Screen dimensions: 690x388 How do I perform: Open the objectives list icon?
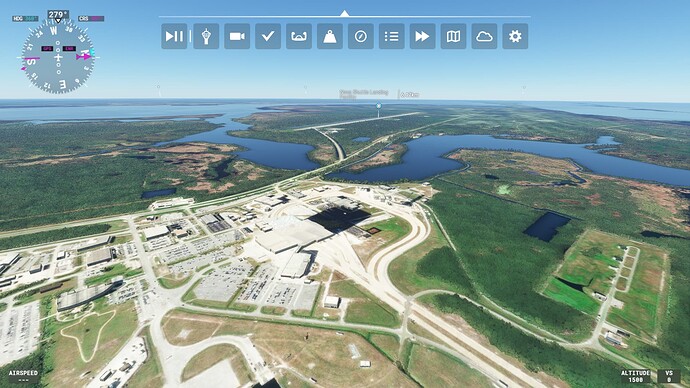[392, 36]
